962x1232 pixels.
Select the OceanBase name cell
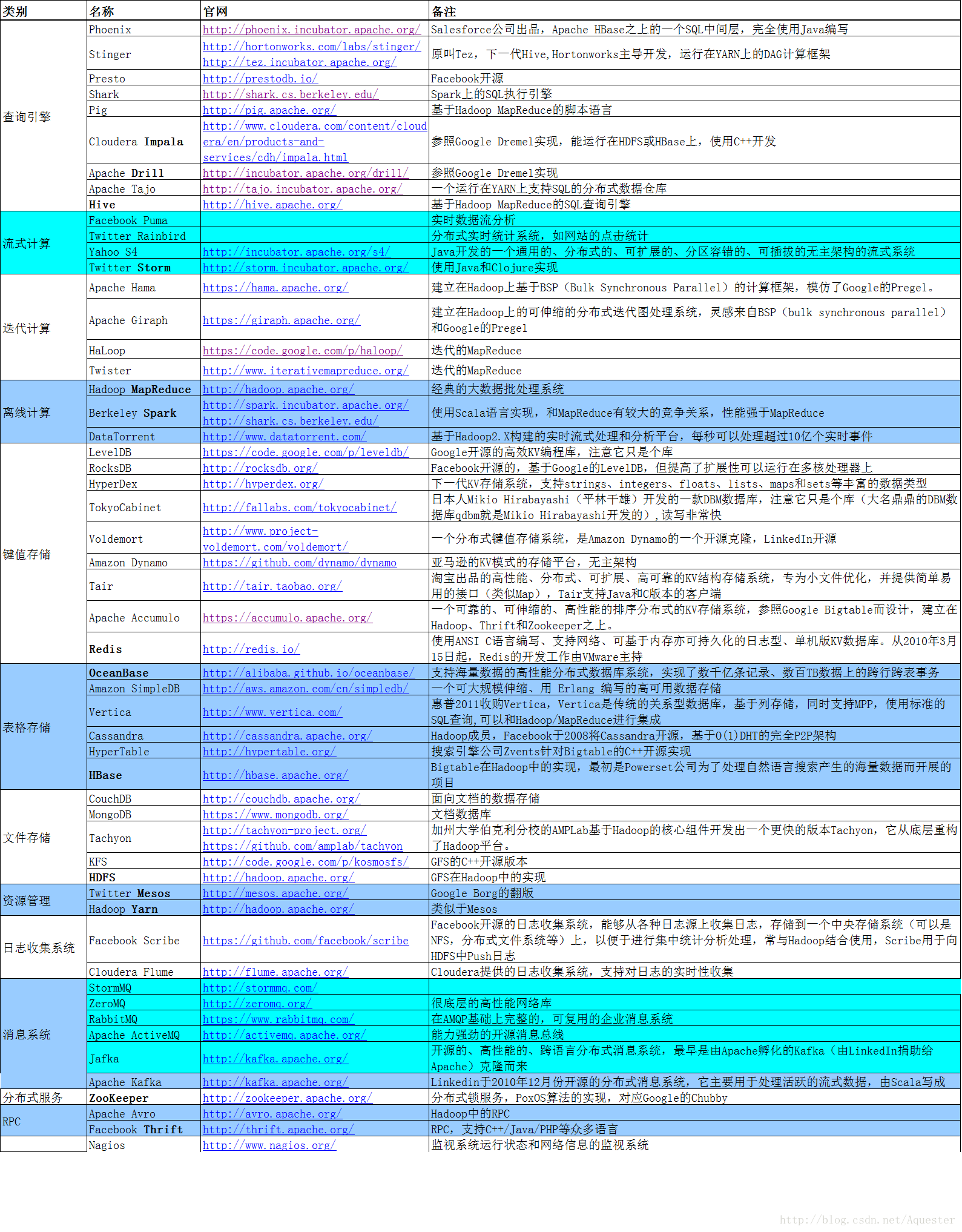(x=143, y=673)
